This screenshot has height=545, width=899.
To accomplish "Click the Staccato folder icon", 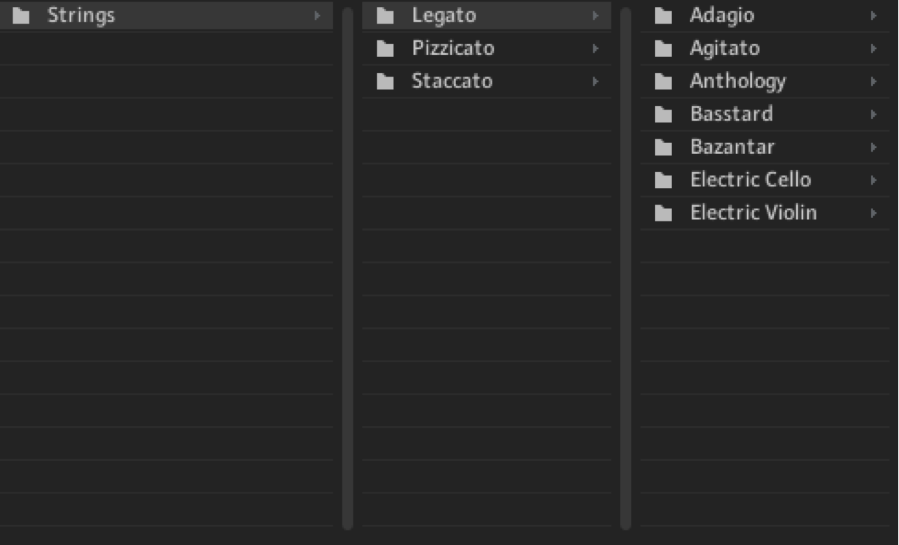I will [385, 81].
